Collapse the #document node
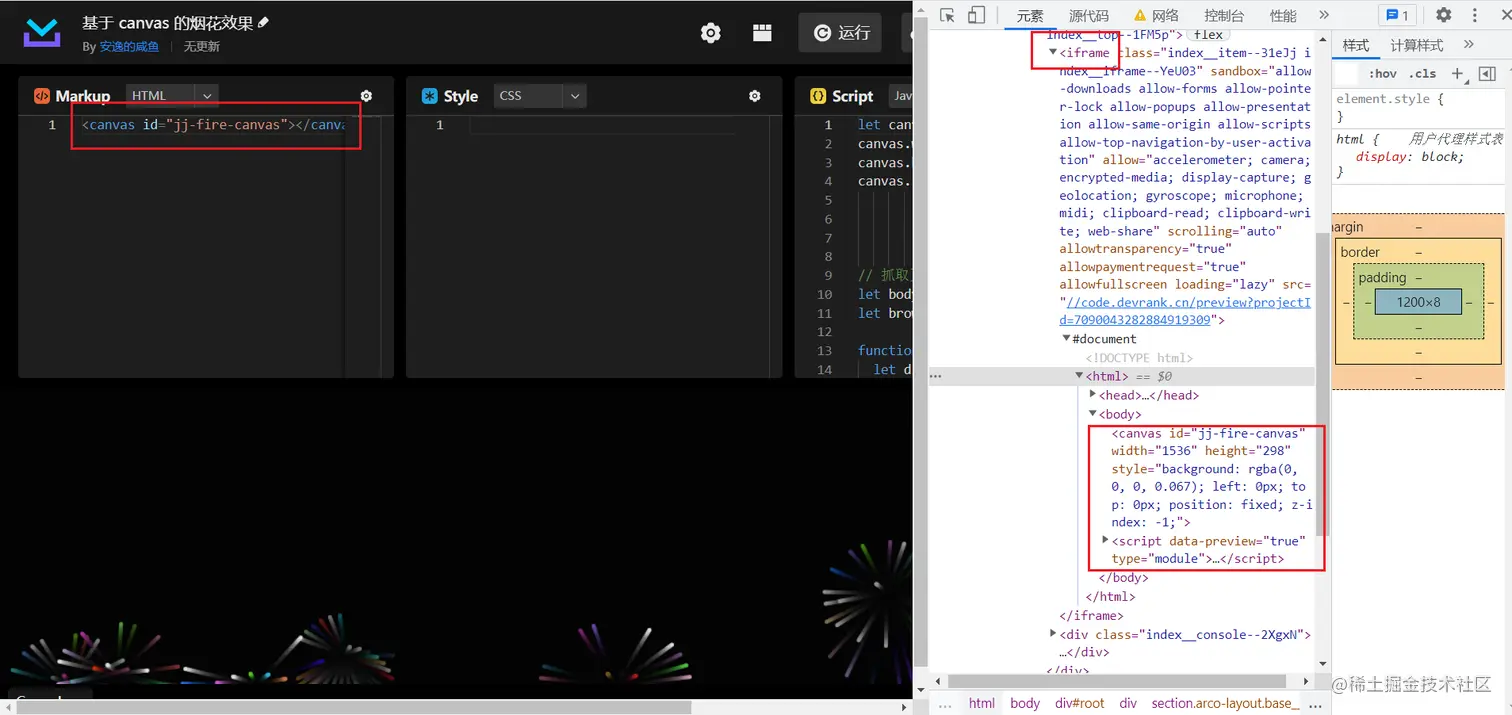The width and height of the screenshot is (1512, 715). [1066, 339]
